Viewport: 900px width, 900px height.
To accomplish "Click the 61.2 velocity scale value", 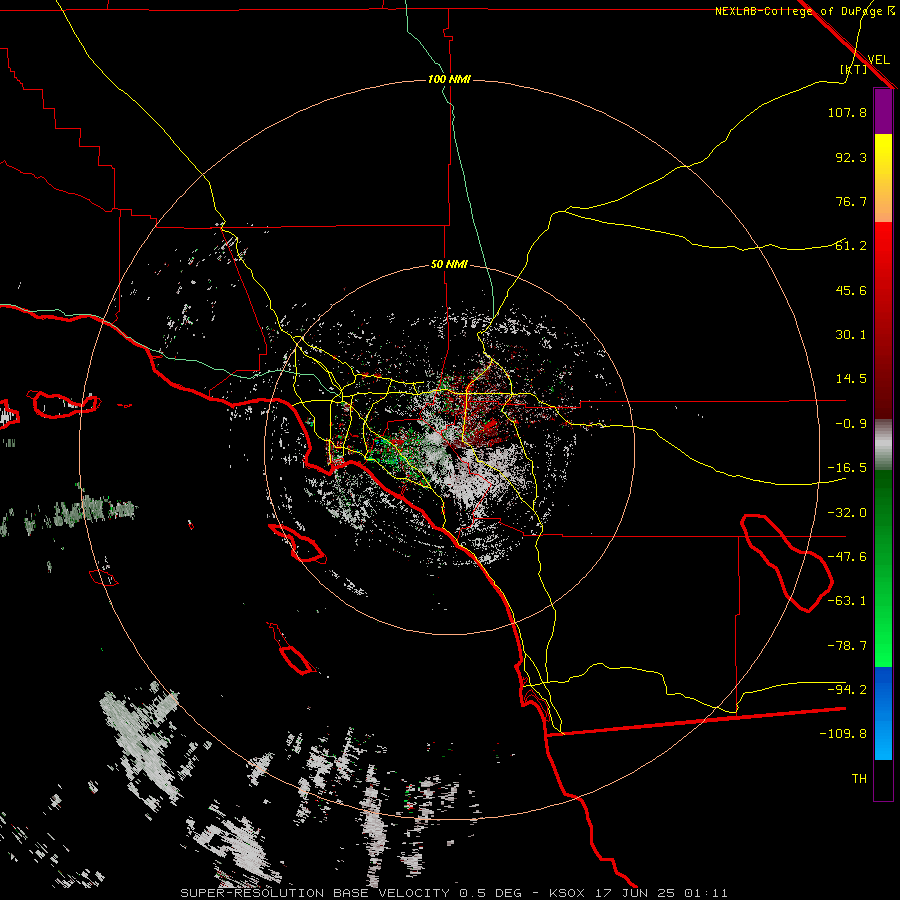I will tap(851, 246).
